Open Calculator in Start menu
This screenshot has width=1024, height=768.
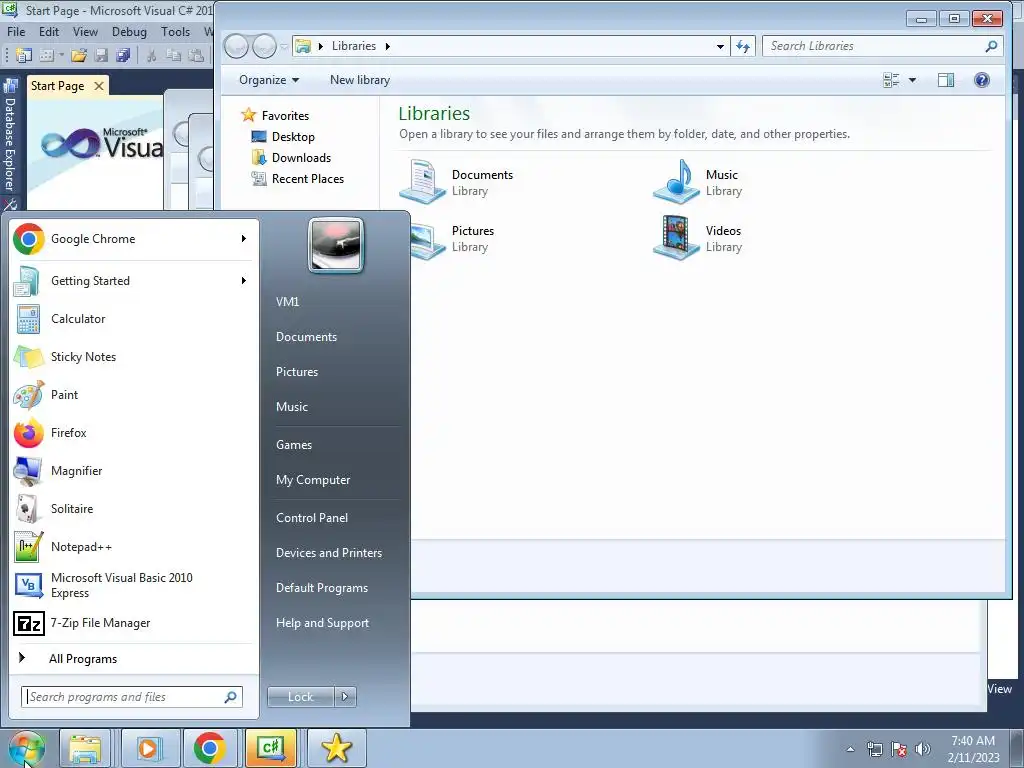click(x=134, y=319)
